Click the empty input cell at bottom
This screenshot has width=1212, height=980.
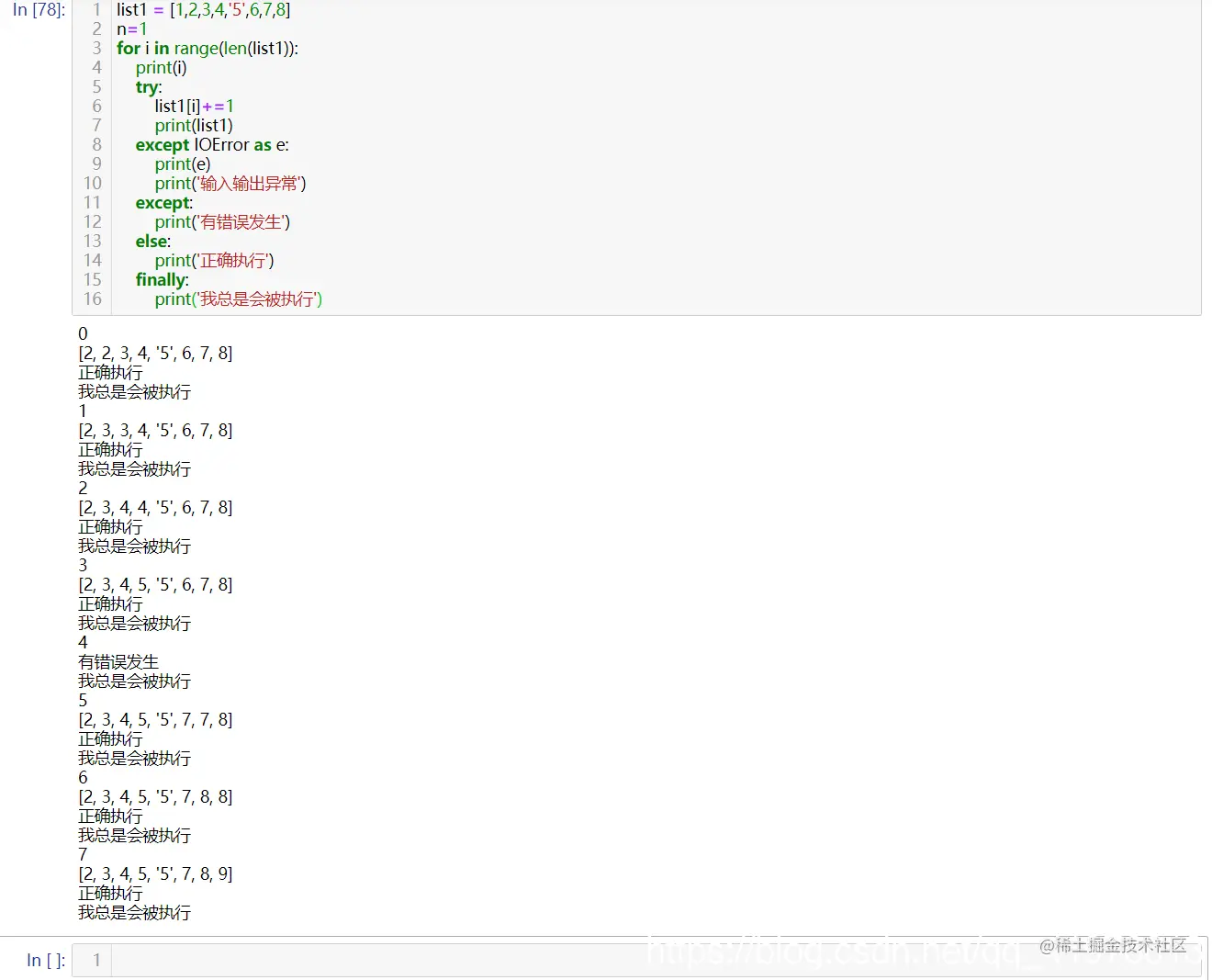coord(635,960)
